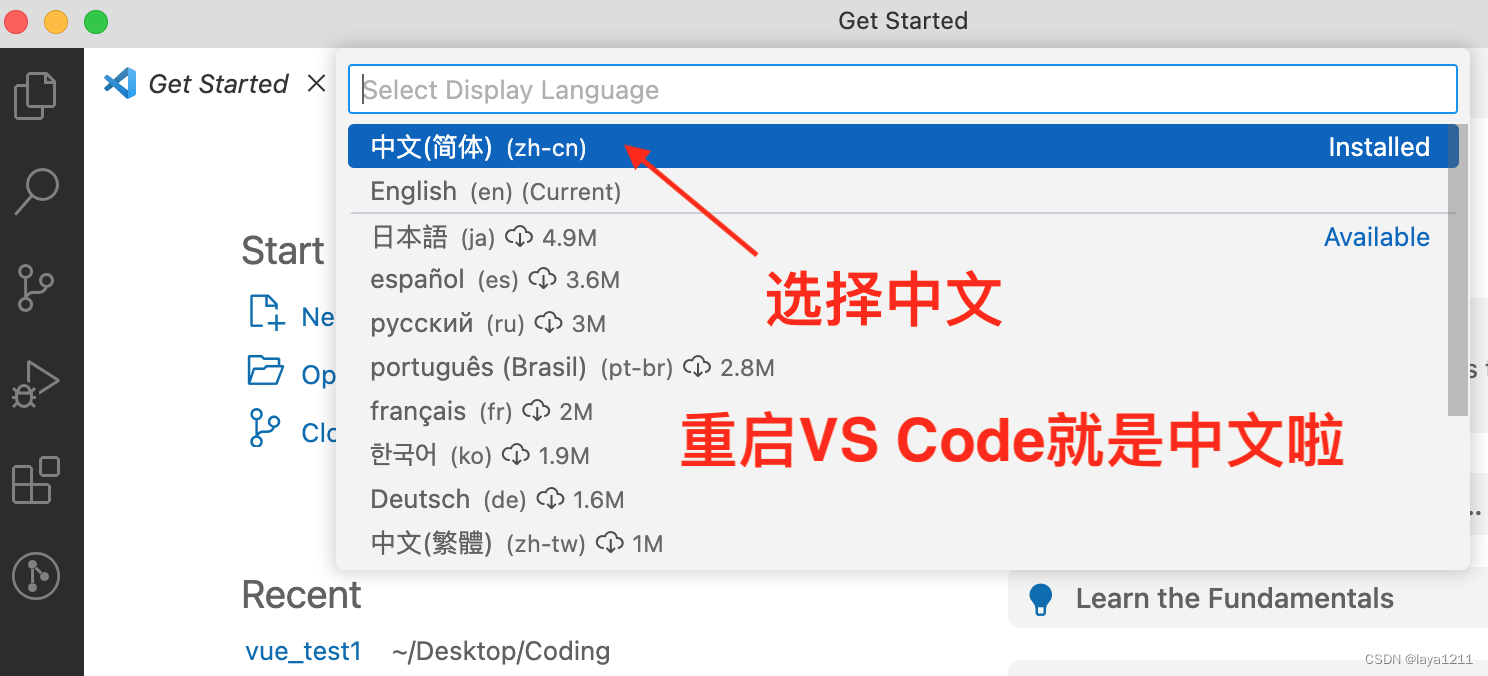
Task: Select français (fr) language
Action: point(903,412)
